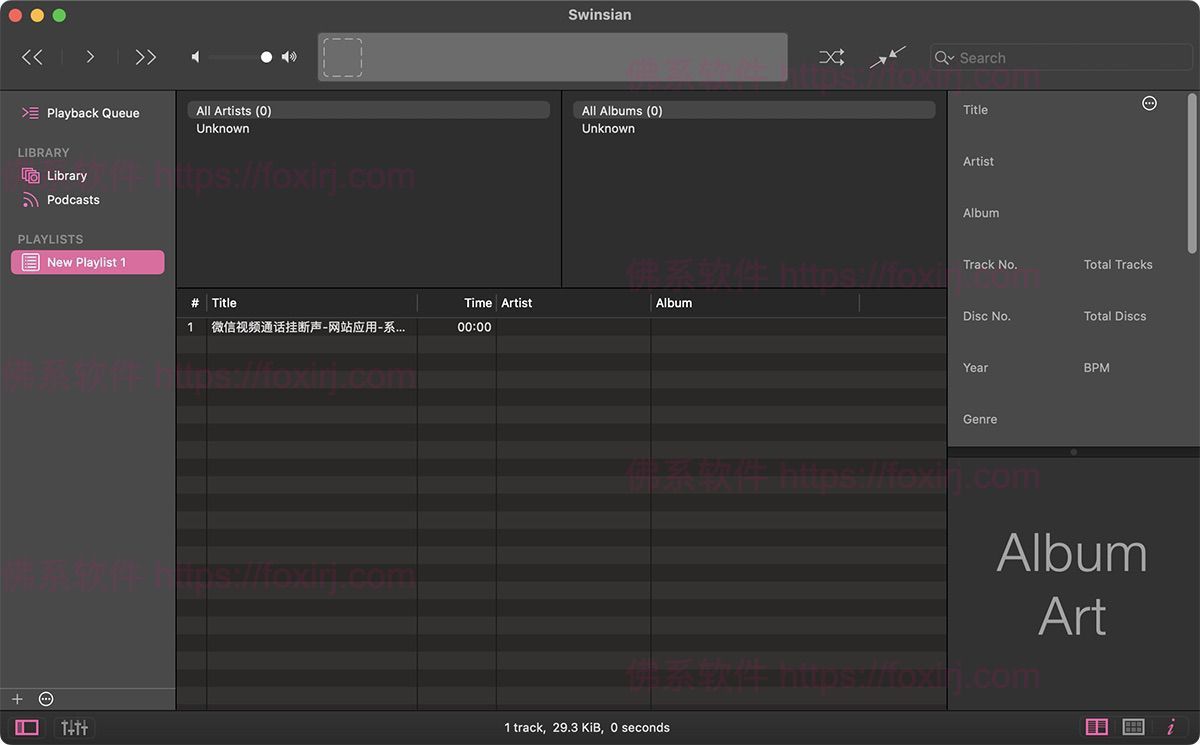1200x745 pixels.
Task: Open the playlist actions ellipsis menu
Action: 45,698
